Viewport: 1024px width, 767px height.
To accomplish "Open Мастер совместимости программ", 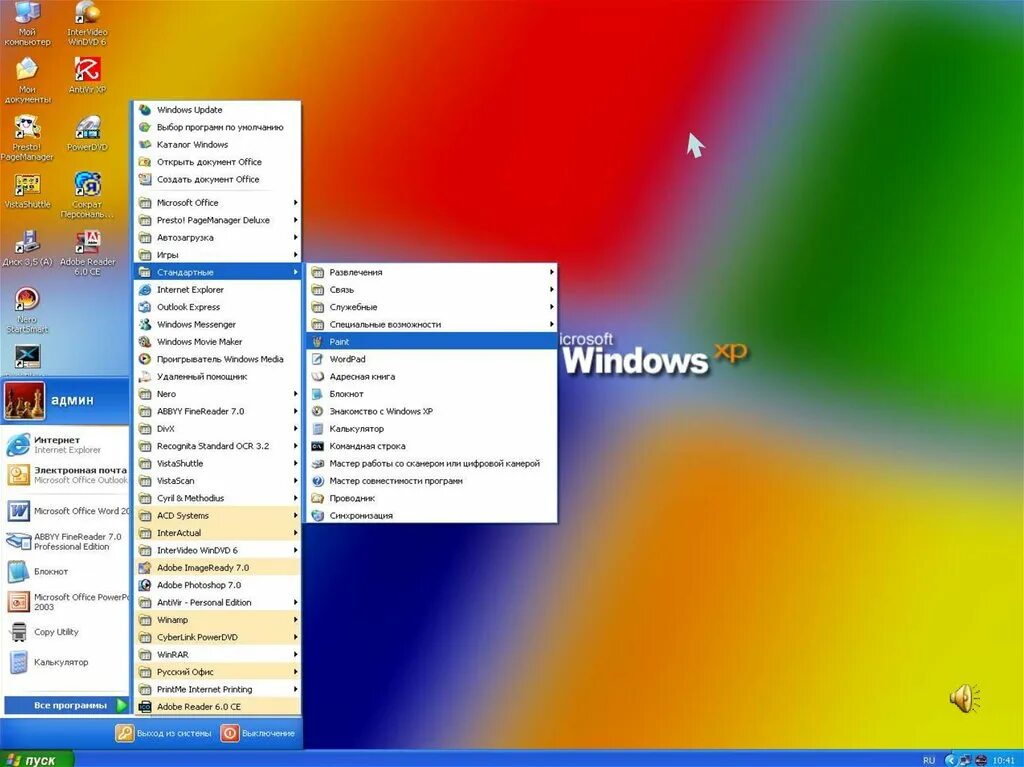I will click(432, 481).
